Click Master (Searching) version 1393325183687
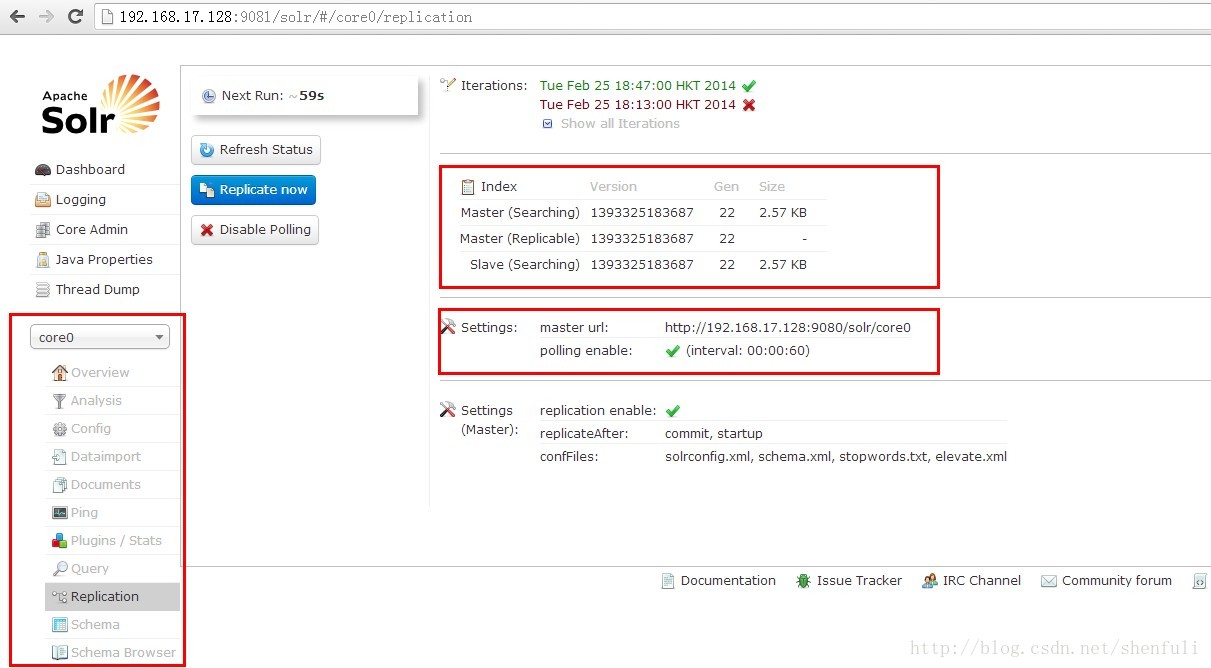Viewport: 1211px width, 668px height. (x=642, y=213)
